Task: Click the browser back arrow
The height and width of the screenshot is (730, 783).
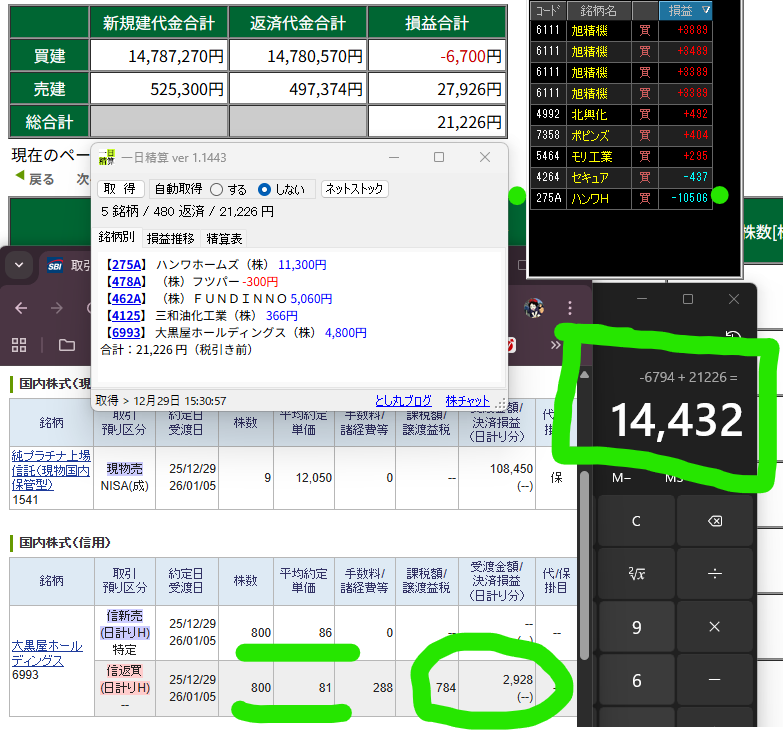Action: click(20, 308)
